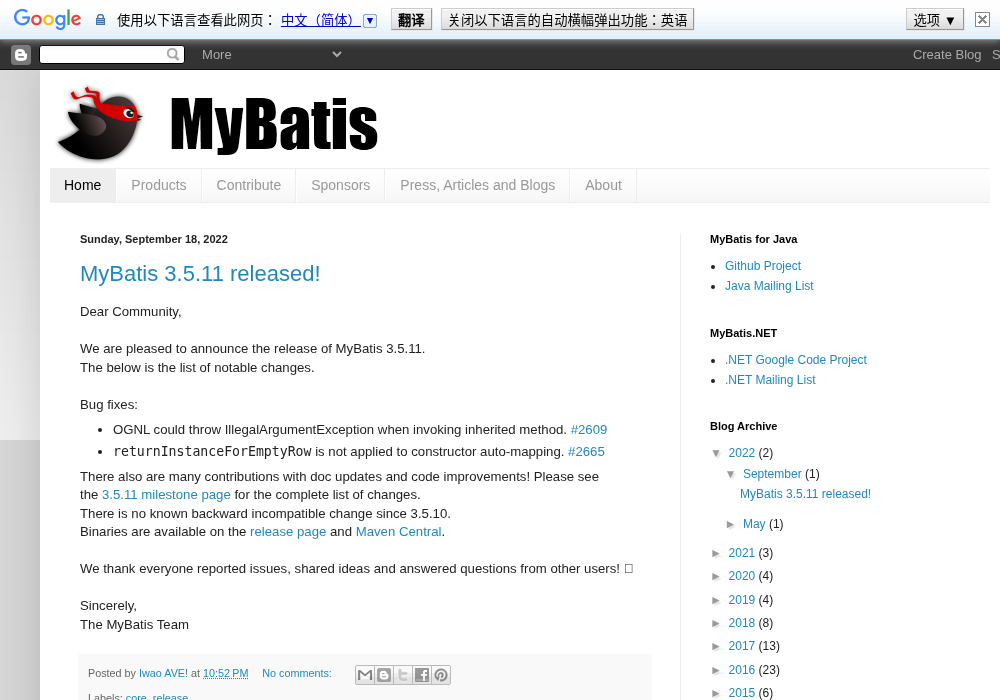
Task: Click the search magnifier icon in navbar
Action: point(173,54)
